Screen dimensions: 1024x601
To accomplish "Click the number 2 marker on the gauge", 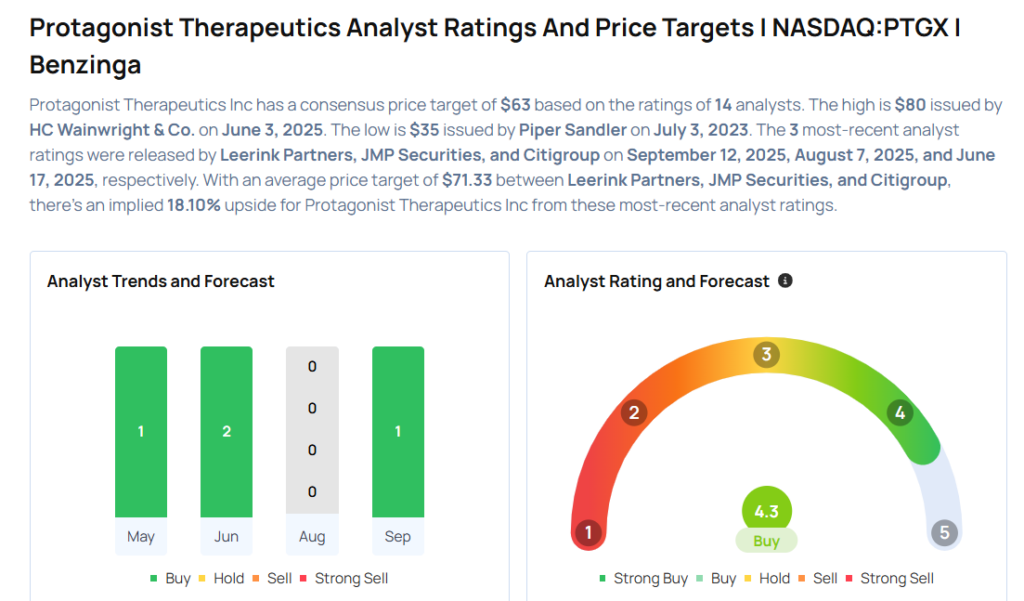I will 633,412.
